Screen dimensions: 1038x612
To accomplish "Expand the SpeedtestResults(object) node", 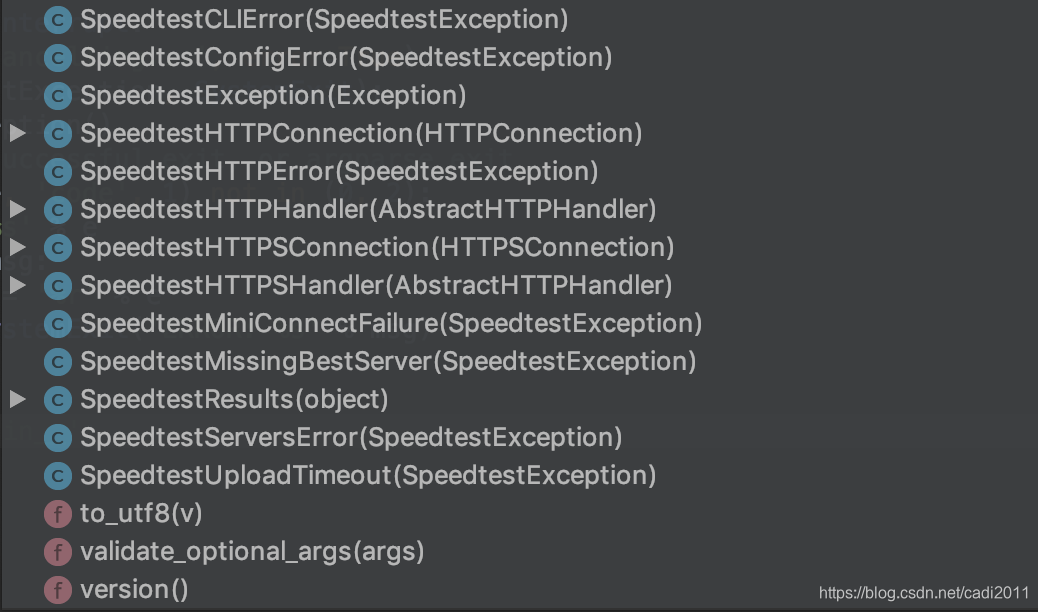I will [18, 399].
